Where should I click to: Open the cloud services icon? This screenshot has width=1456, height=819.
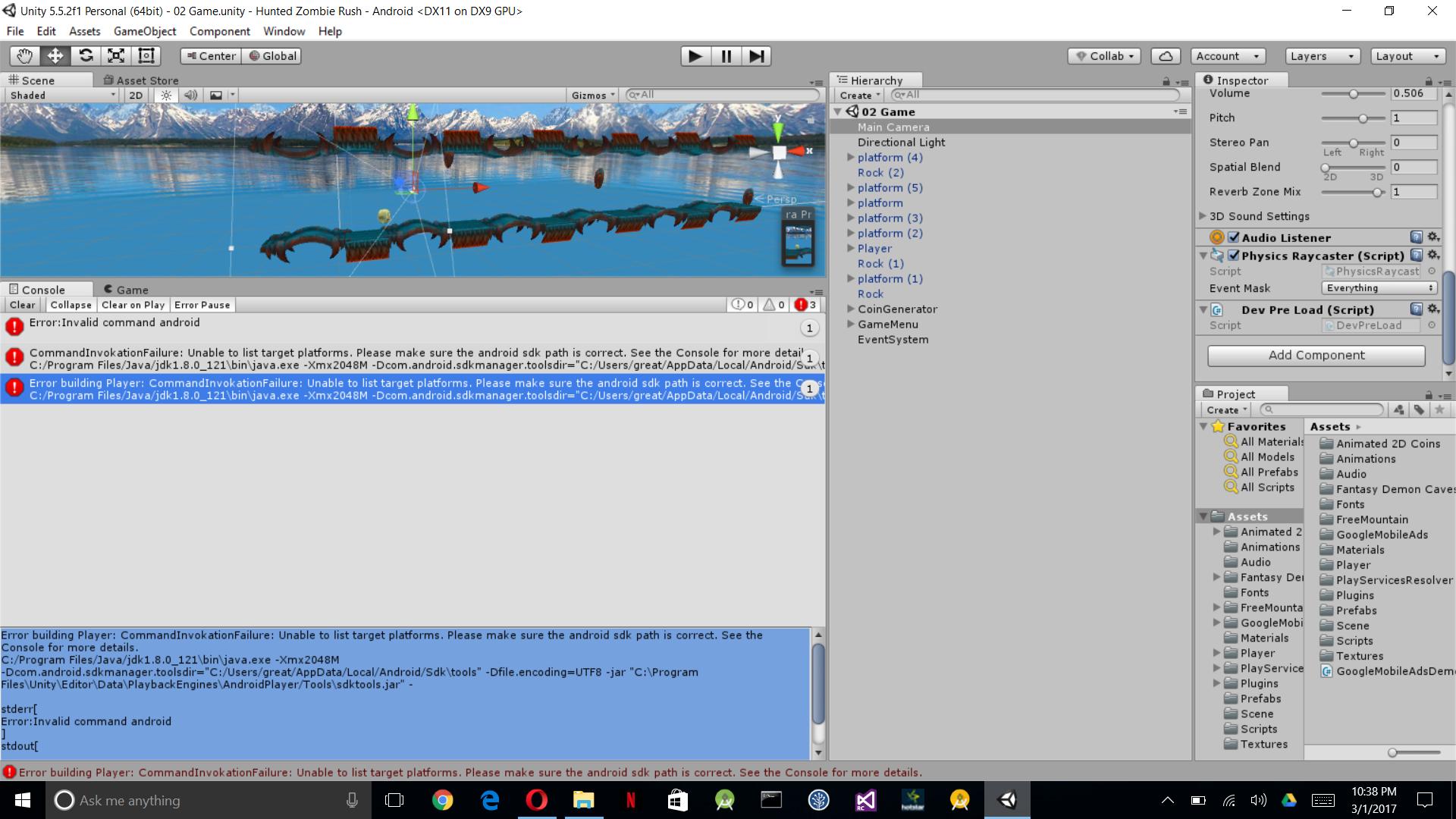pyautogui.click(x=1166, y=56)
